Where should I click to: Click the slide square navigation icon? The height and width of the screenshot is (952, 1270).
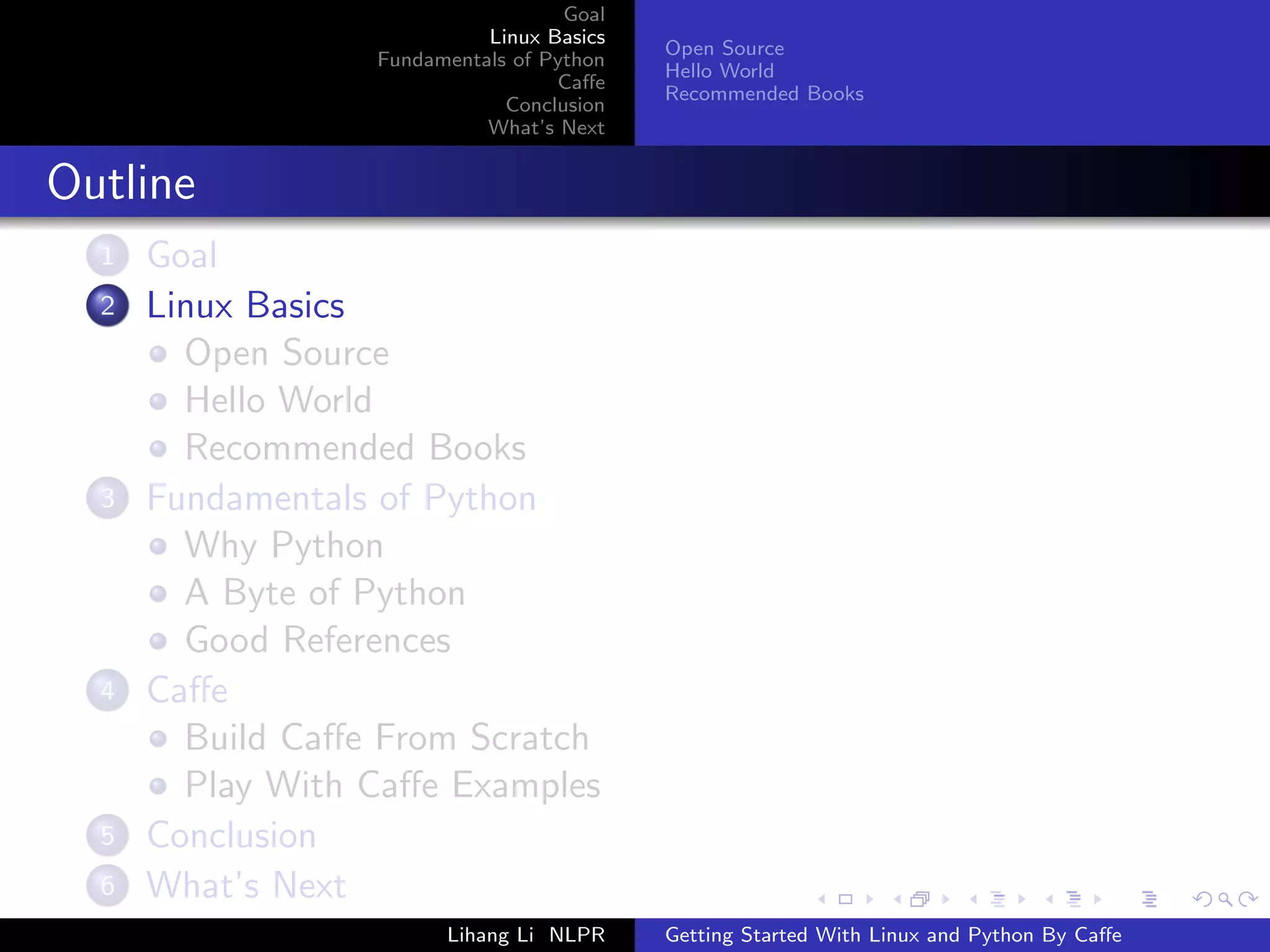click(845, 899)
